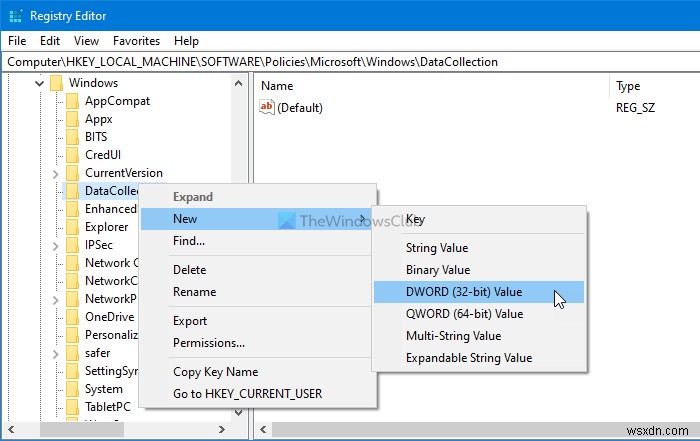
Task: Select String Value in the submenu
Action: pos(479,248)
